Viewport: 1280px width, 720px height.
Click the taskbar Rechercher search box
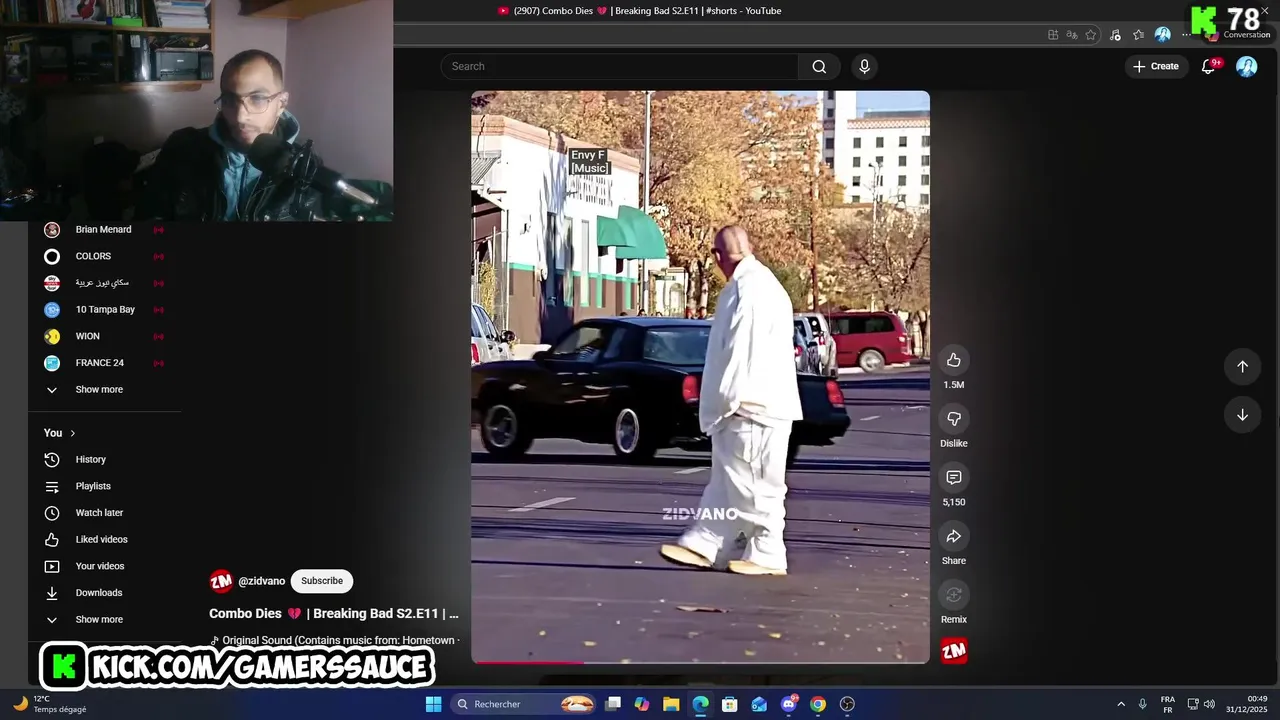tap(525, 704)
